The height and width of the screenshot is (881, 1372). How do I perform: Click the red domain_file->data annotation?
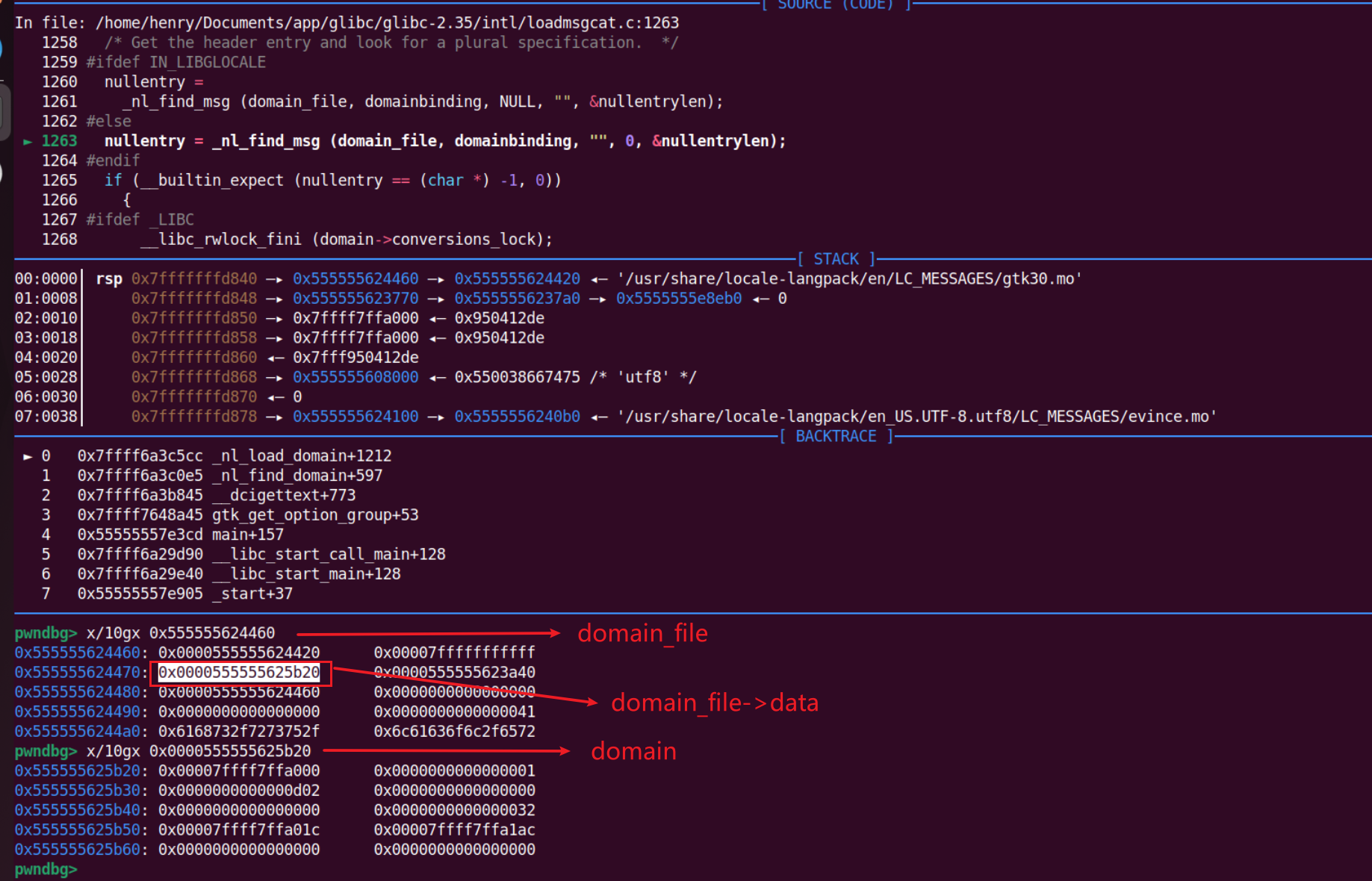pyautogui.click(x=714, y=703)
